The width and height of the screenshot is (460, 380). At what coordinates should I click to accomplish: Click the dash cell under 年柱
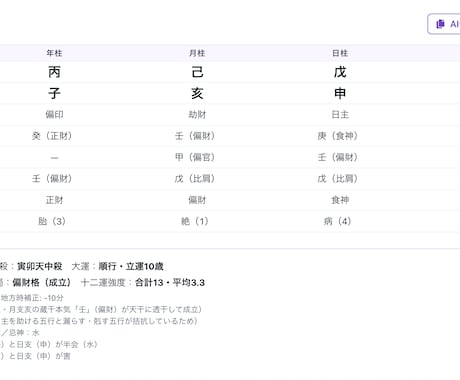[54, 157]
